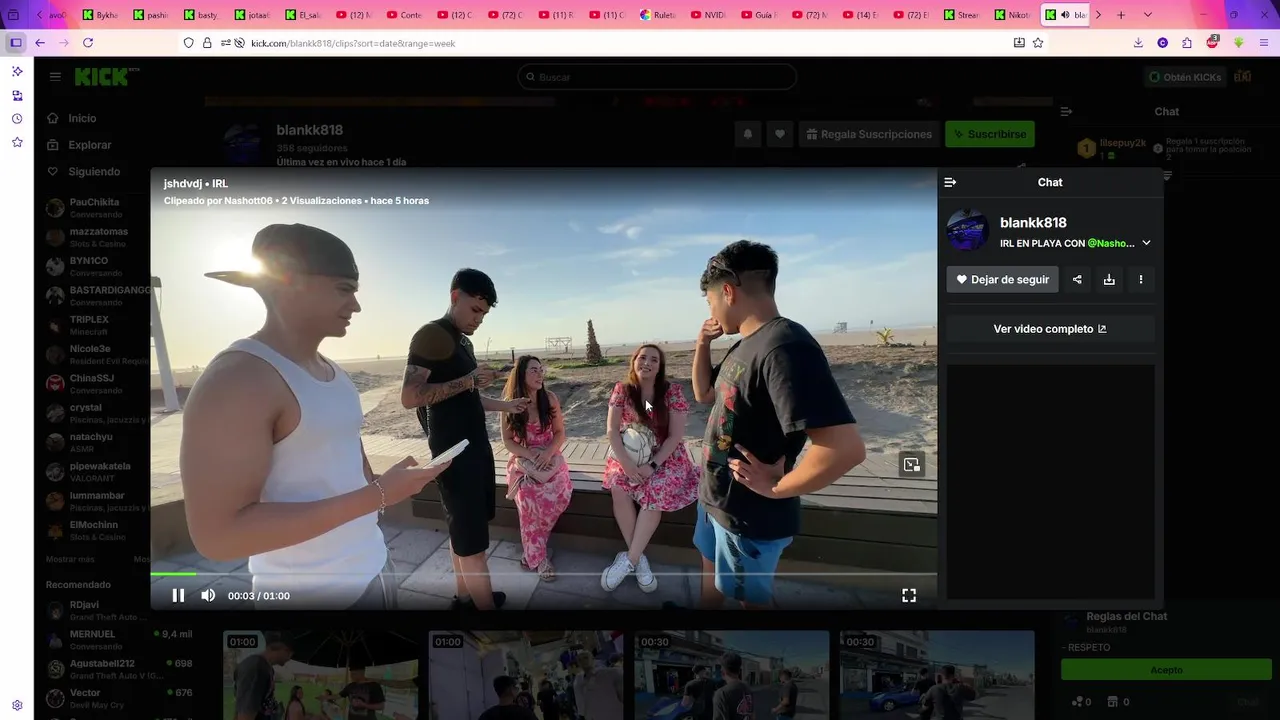Click the padlock site info icon
Viewport: 1280px width, 720px height.
pos(207,43)
